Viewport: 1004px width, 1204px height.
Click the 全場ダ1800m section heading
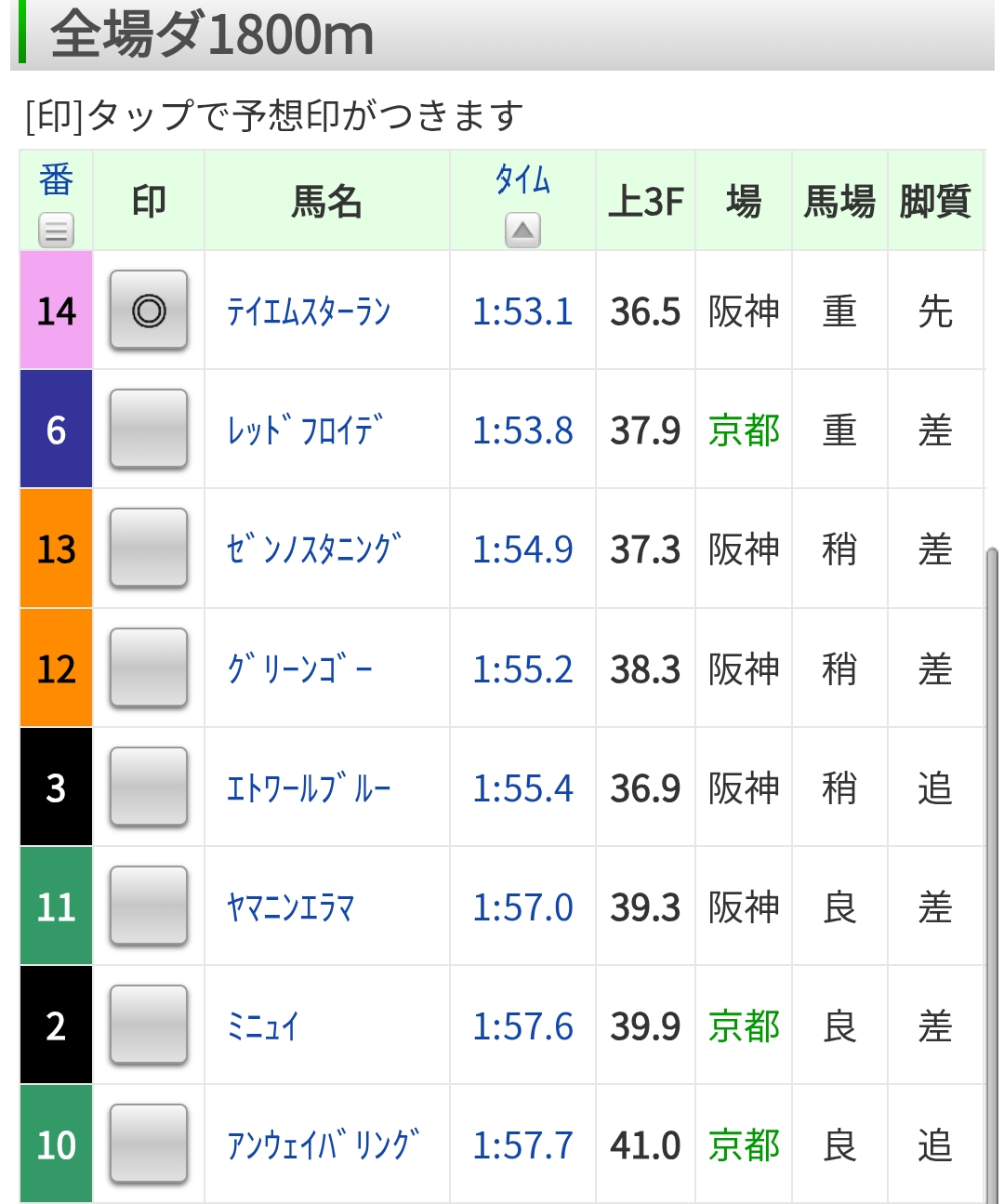point(212,35)
